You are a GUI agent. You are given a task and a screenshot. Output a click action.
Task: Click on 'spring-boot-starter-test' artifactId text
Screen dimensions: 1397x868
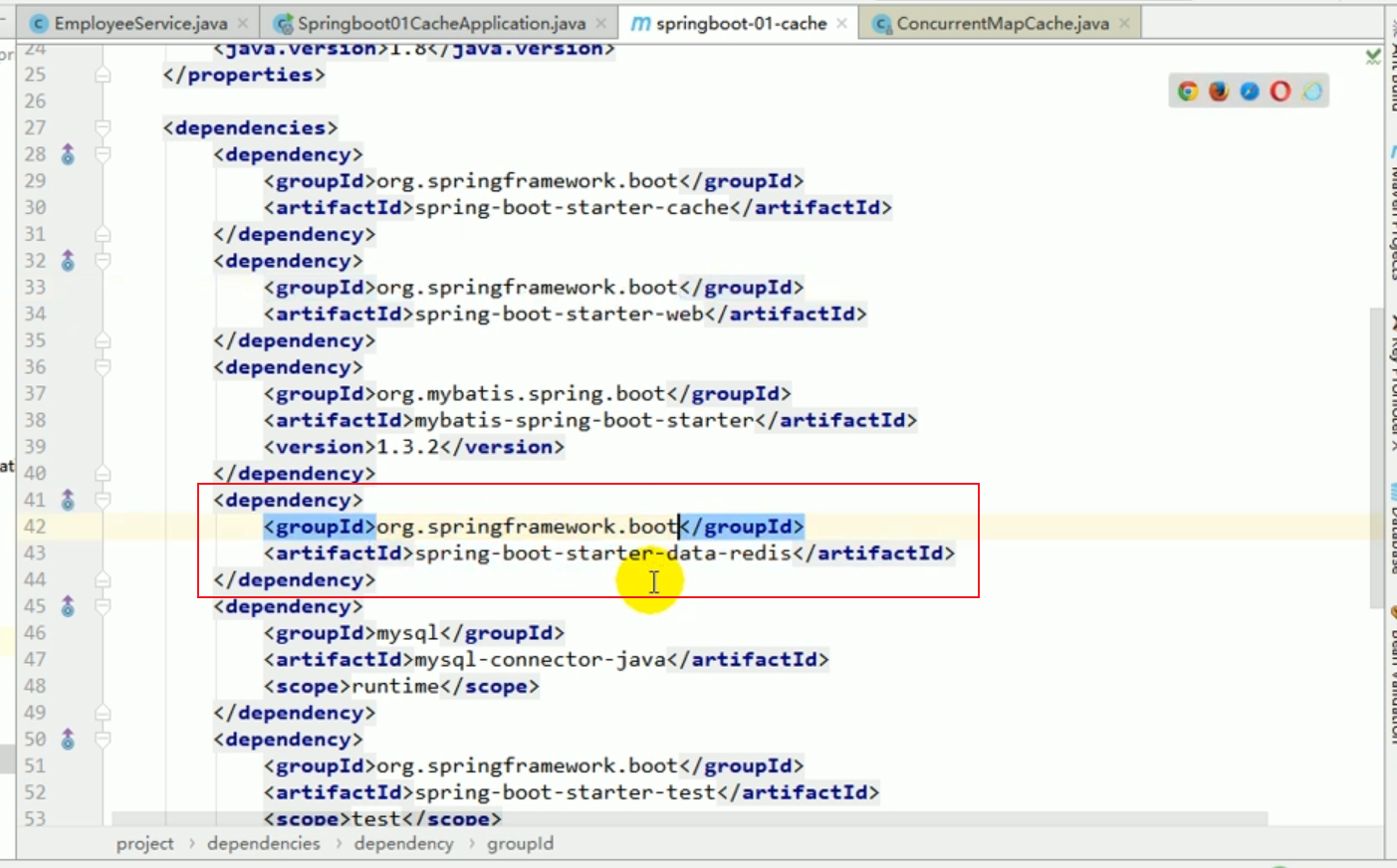(566, 793)
